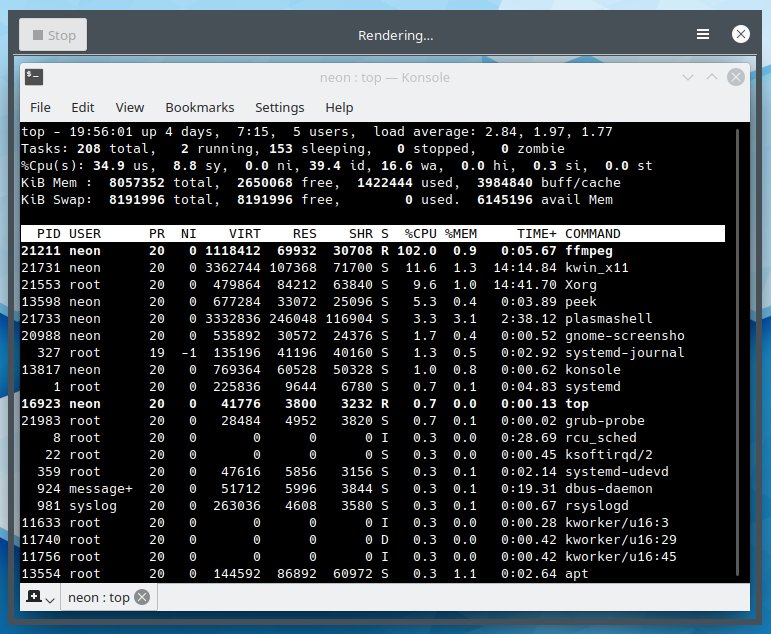Click the new tab icon in Konsole
Screen dimensions: 771x634
pos(34,597)
